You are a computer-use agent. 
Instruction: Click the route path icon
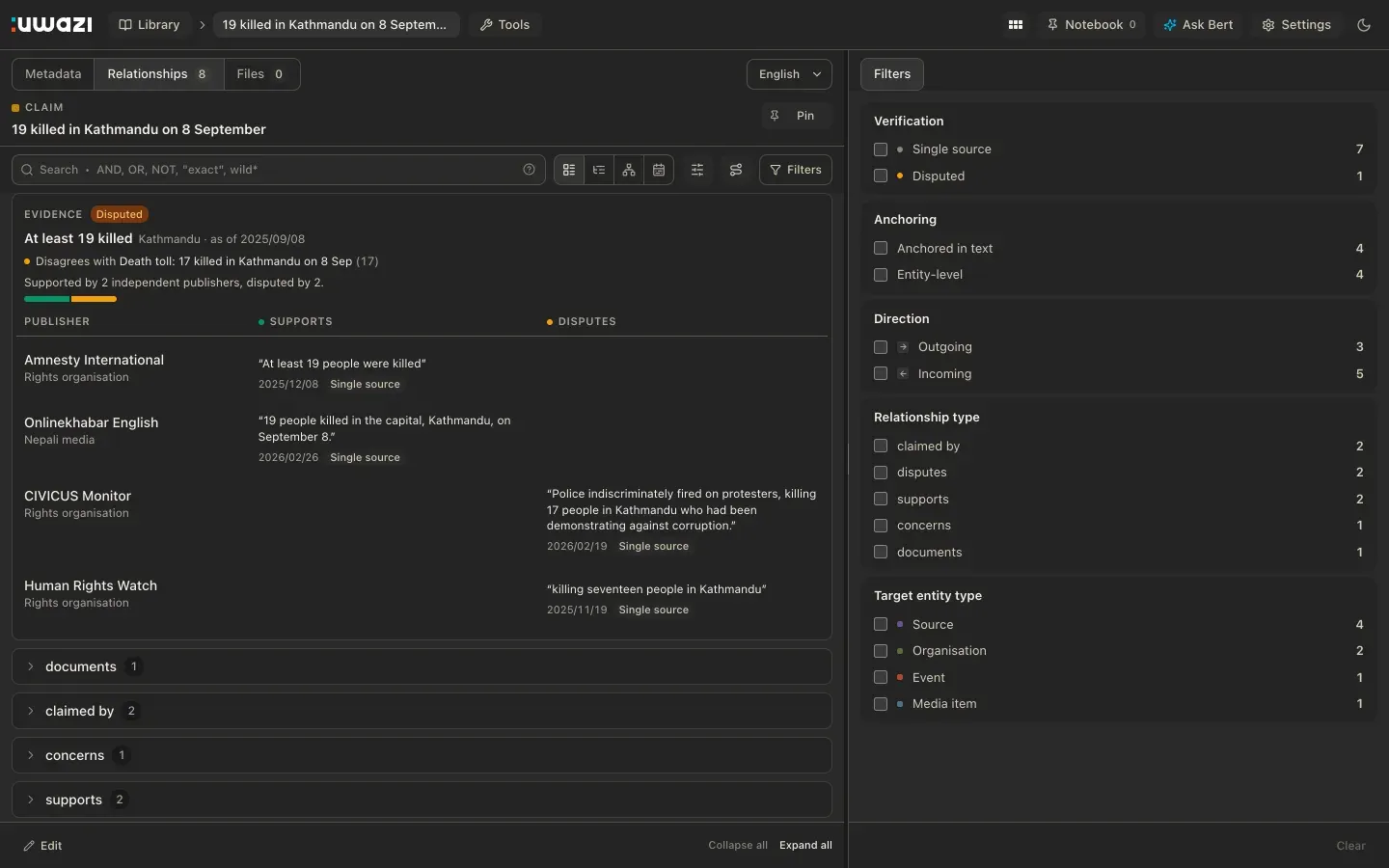(x=736, y=170)
